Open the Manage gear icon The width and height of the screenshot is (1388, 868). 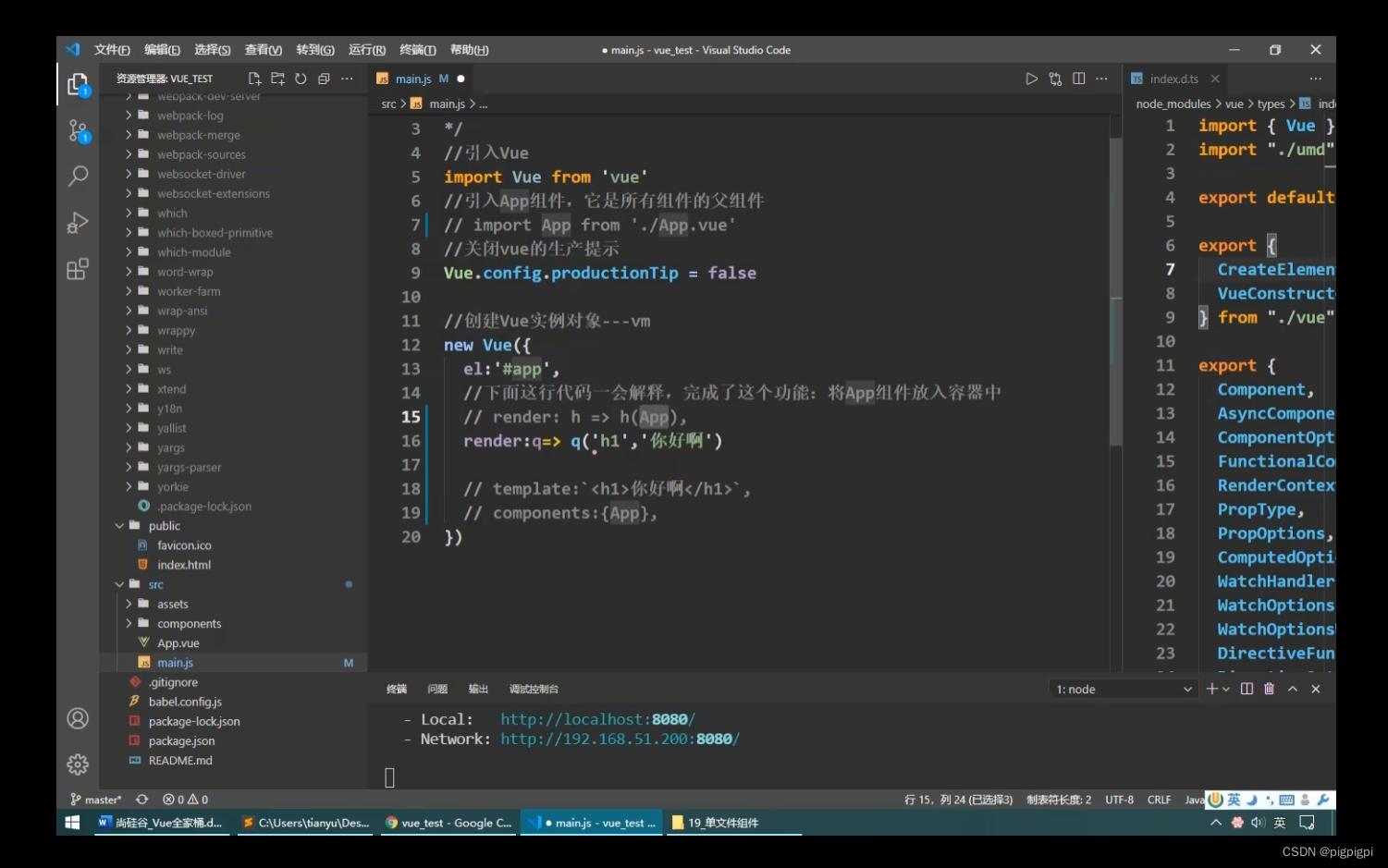[x=78, y=764]
